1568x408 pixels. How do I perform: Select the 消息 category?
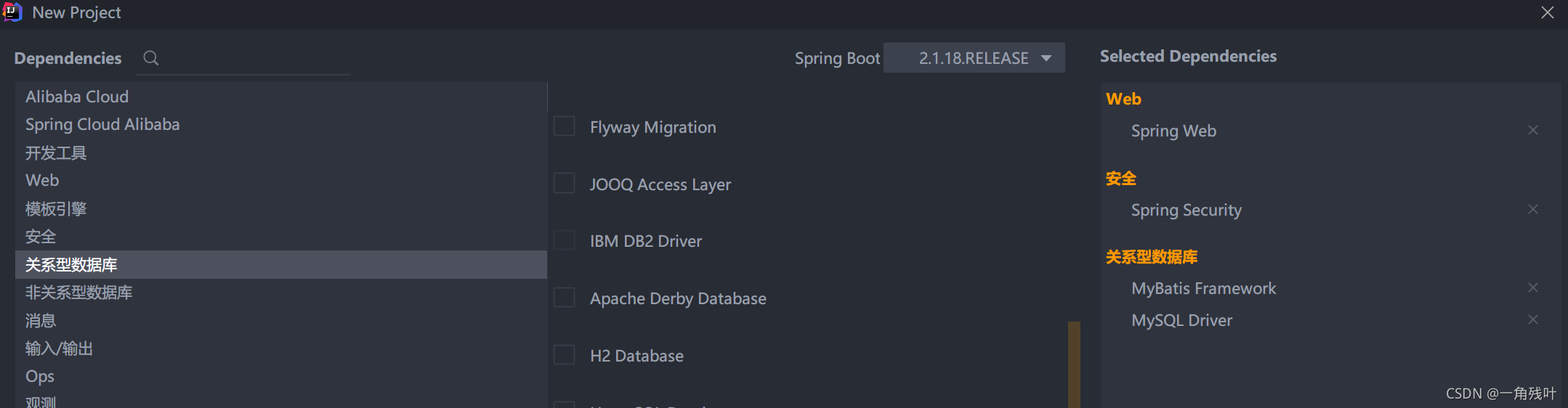(281, 320)
